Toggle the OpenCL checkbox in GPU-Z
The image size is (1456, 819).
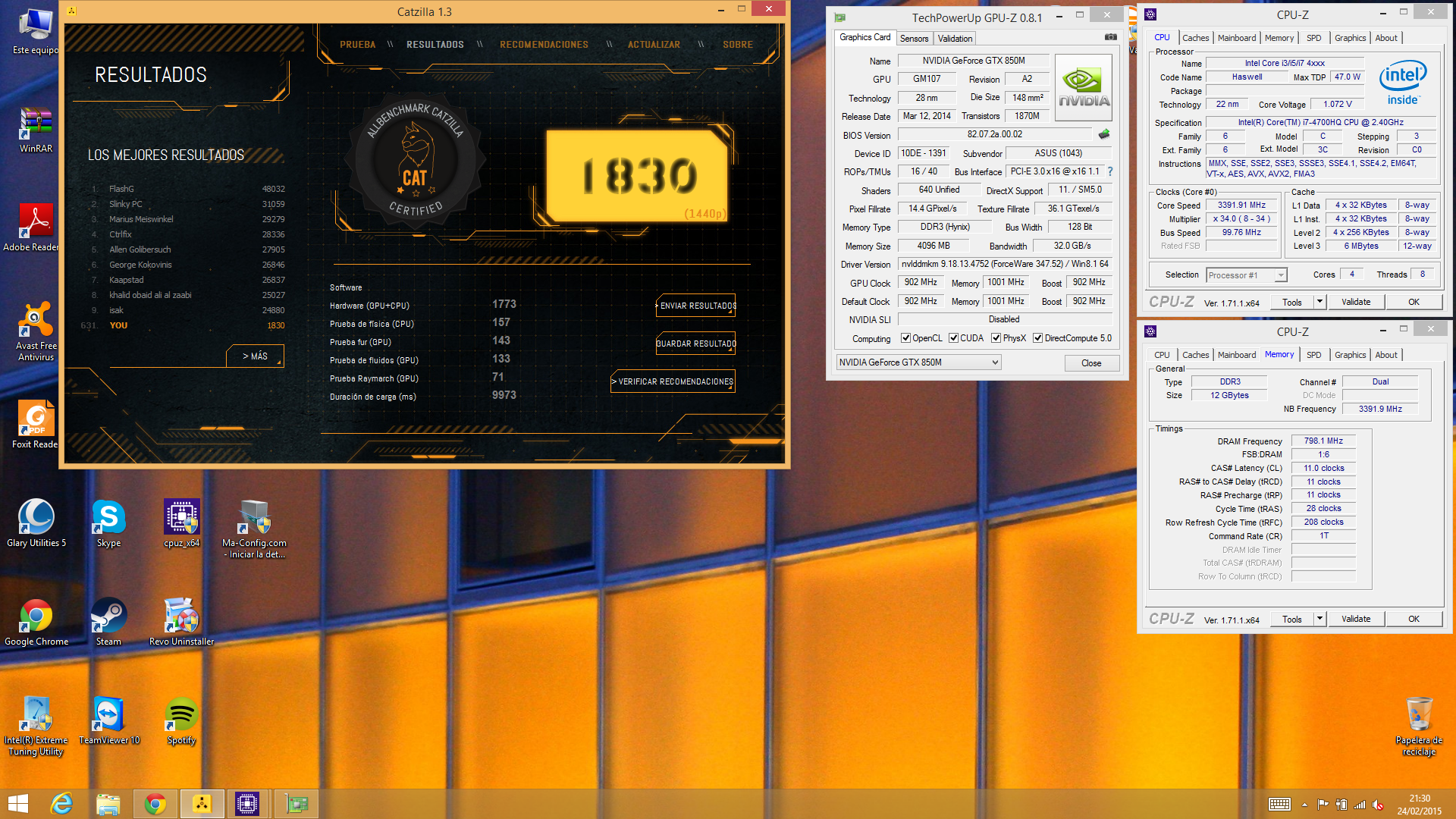click(905, 338)
